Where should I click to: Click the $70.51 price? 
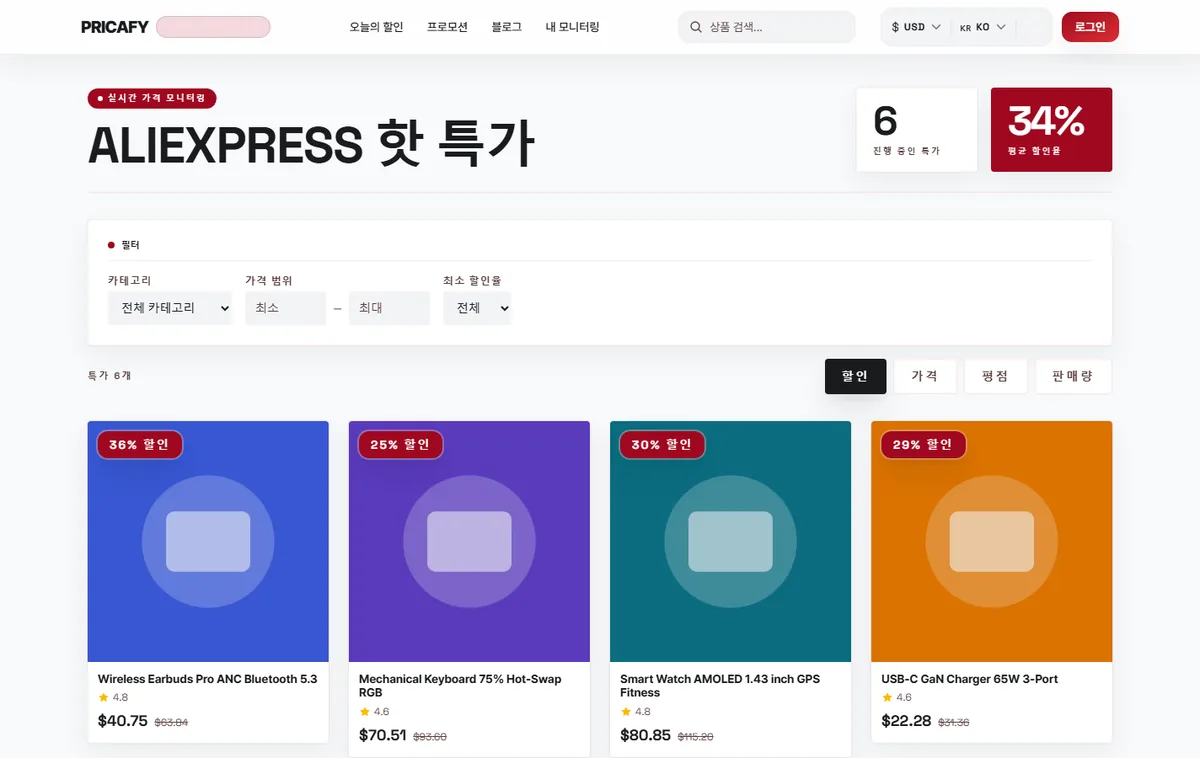(383, 735)
